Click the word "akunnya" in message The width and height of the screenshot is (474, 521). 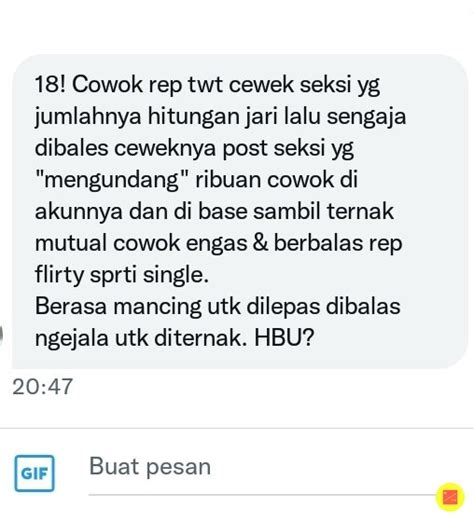pos(79,212)
